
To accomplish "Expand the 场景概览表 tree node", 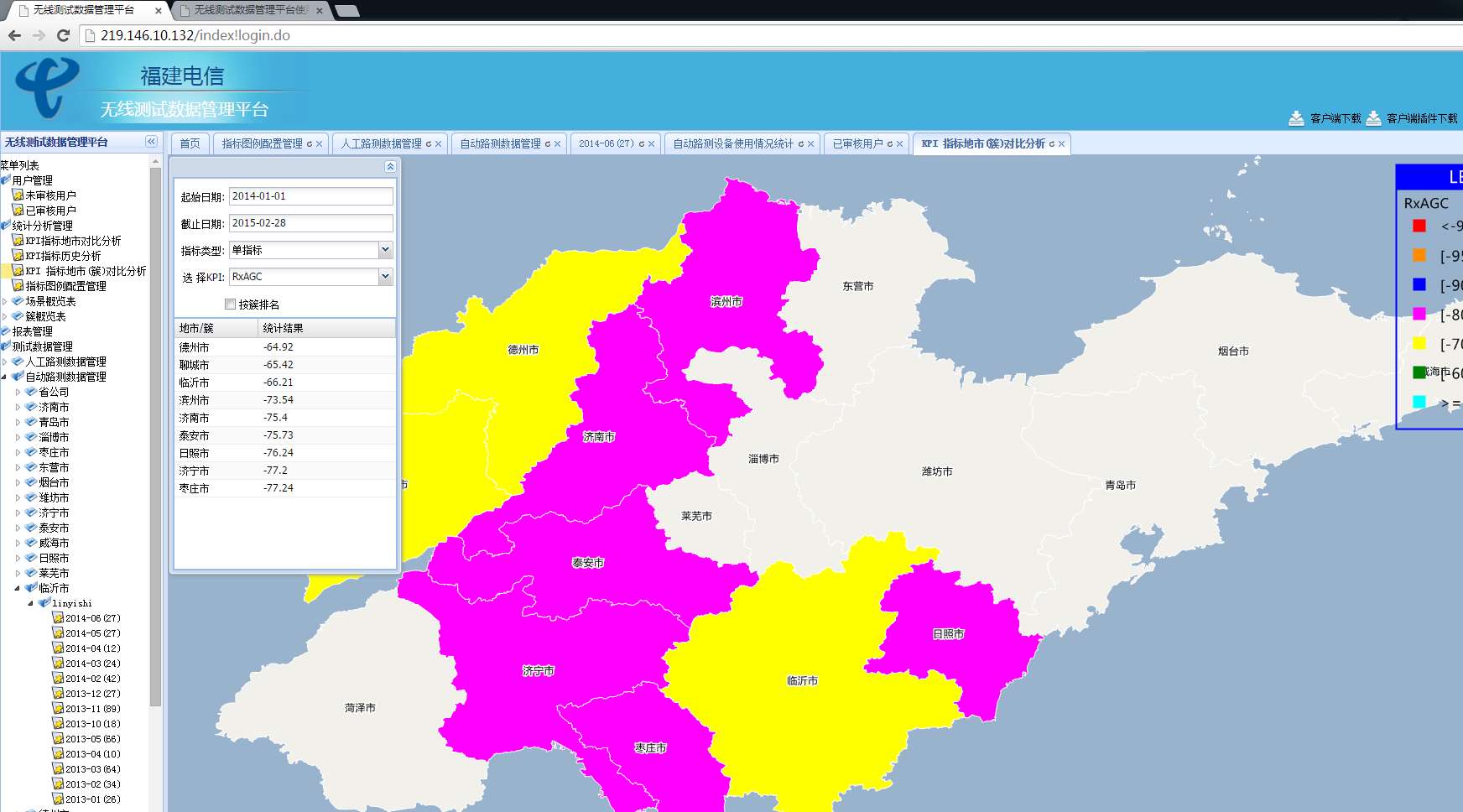I will (5, 301).
